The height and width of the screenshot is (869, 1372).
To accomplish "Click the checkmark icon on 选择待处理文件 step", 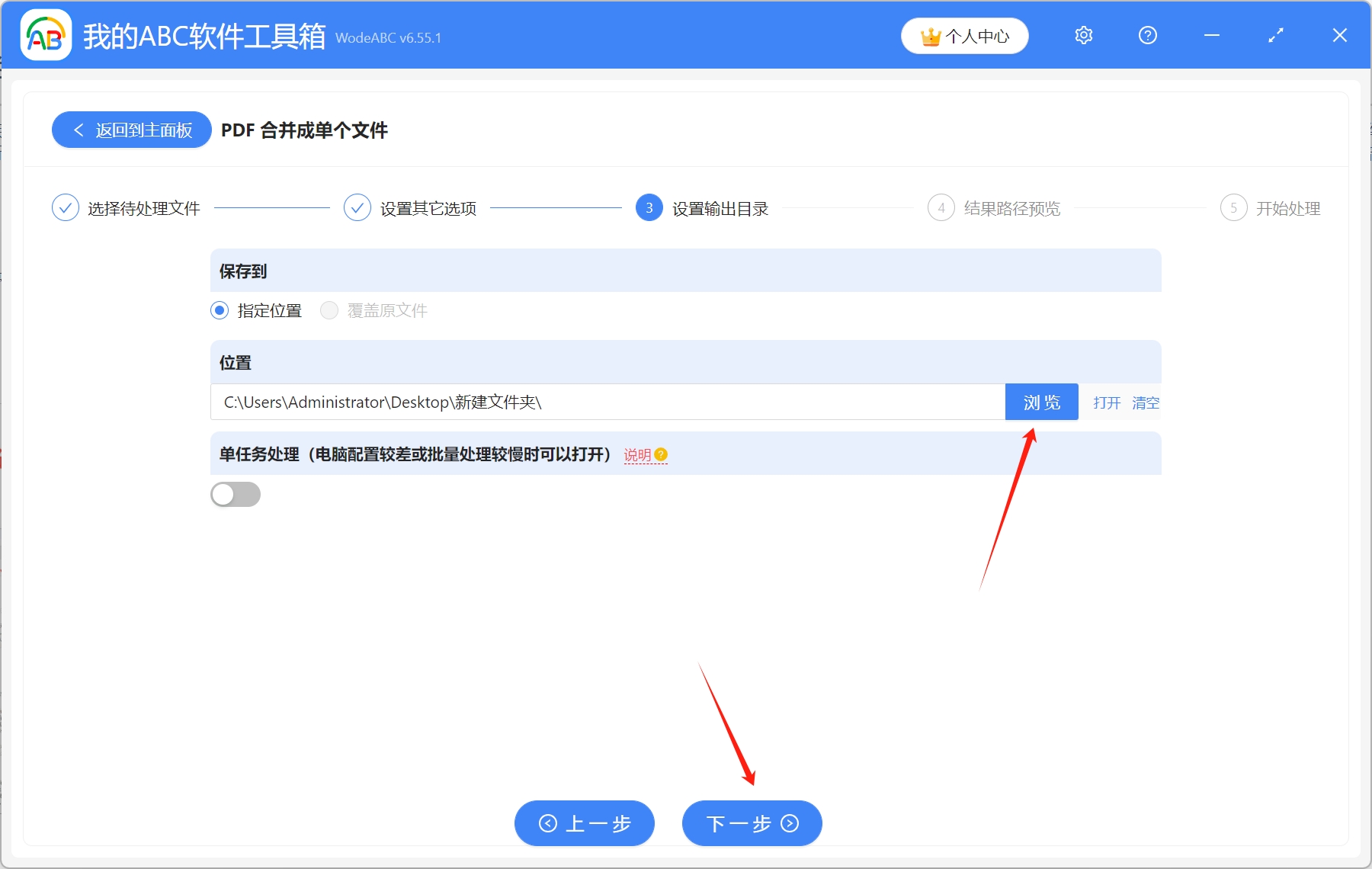I will [65, 207].
